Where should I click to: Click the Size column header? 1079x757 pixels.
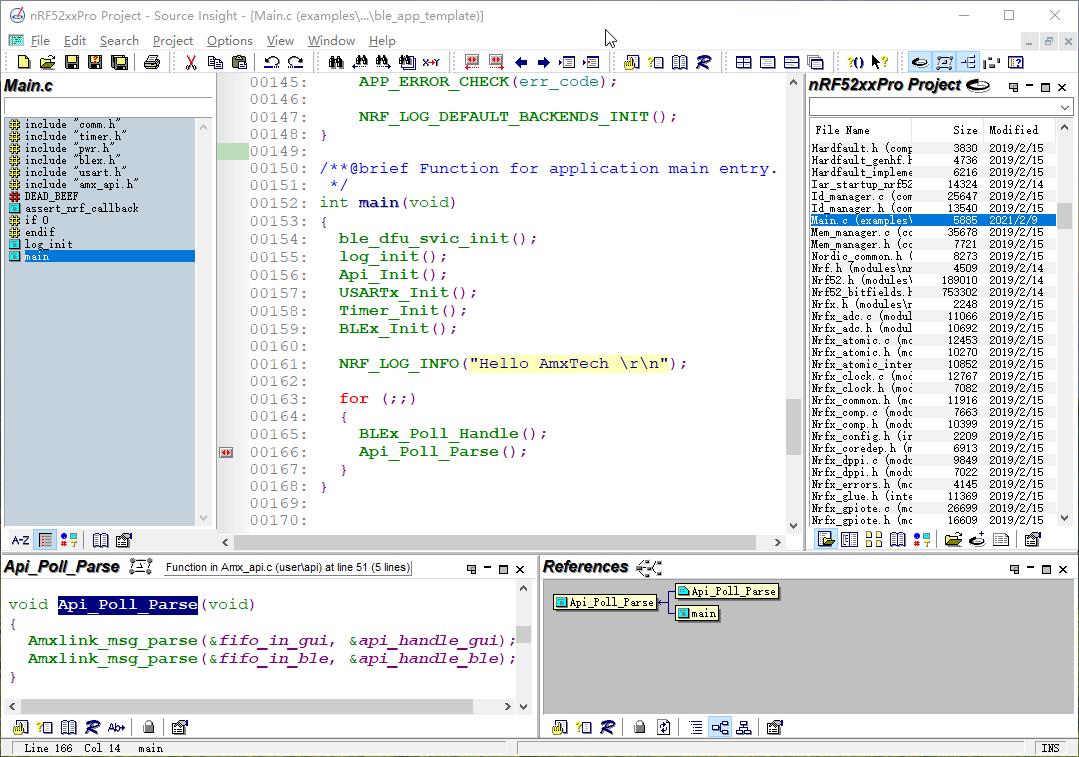(x=964, y=130)
